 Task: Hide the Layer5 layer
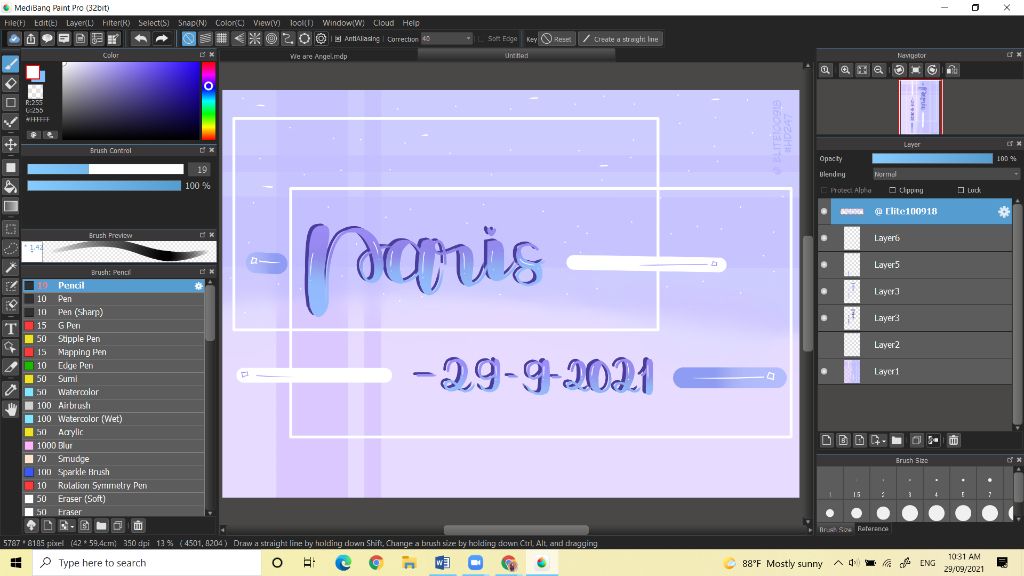[x=824, y=264]
